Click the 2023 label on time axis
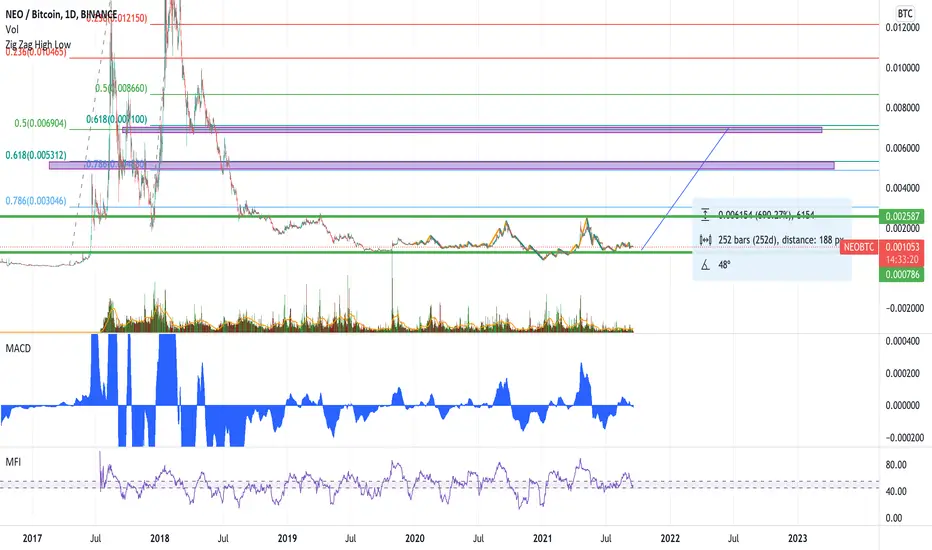Viewport: 932px width, 550px height. click(798, 538)
